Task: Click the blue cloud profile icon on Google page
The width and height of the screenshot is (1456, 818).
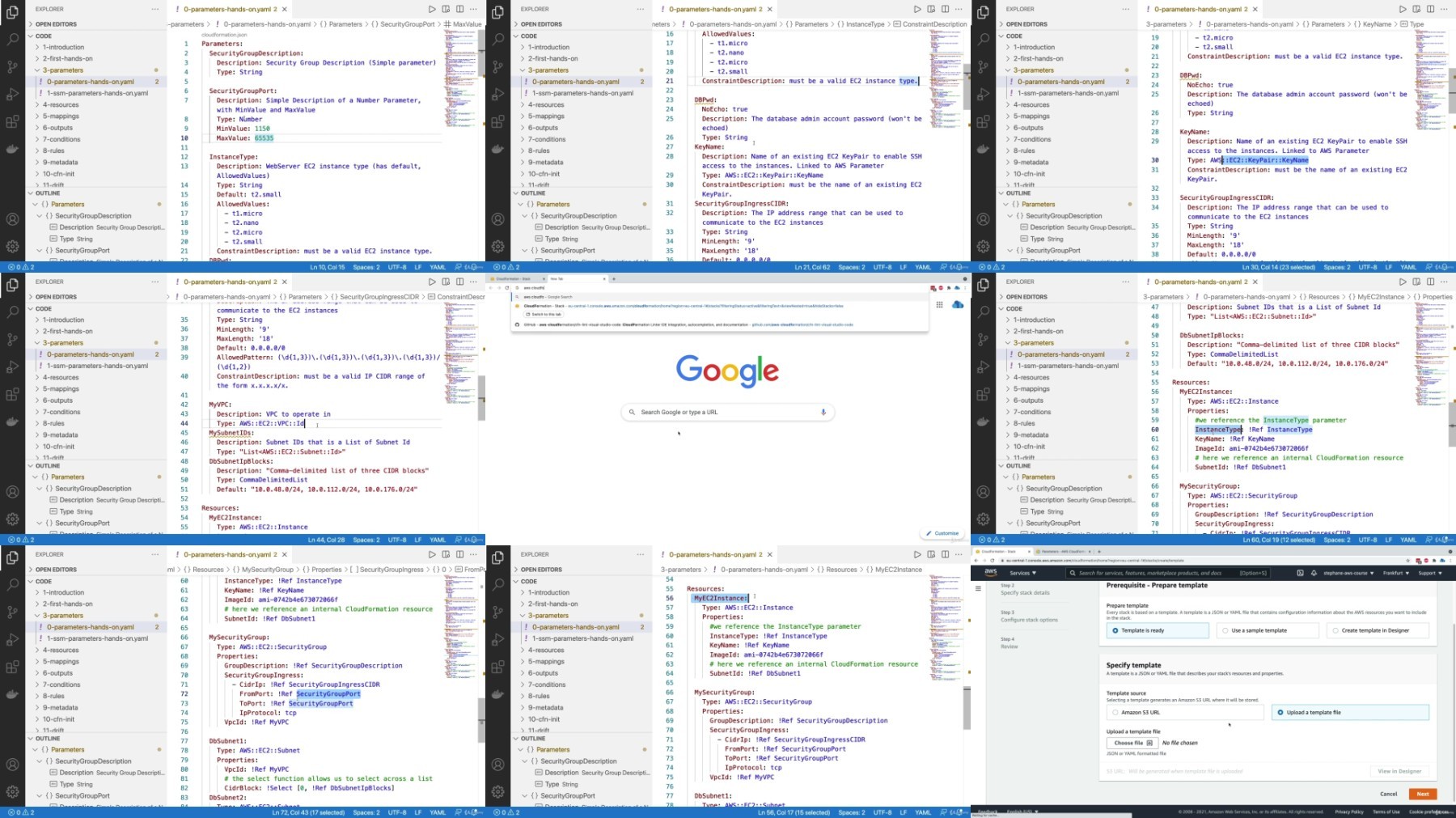Action: (958, 305)
